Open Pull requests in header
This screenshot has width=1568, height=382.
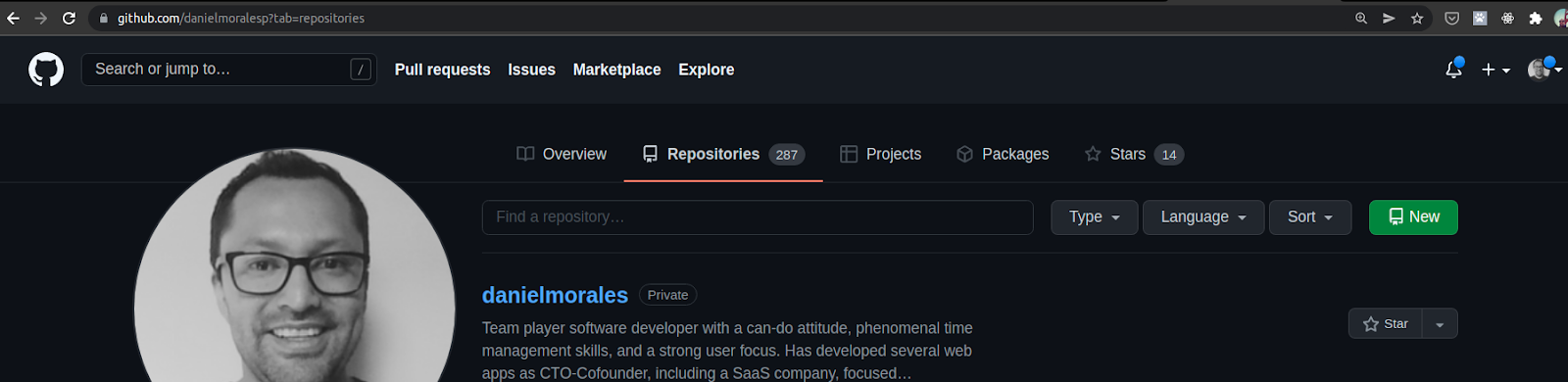tap(442, 70)
